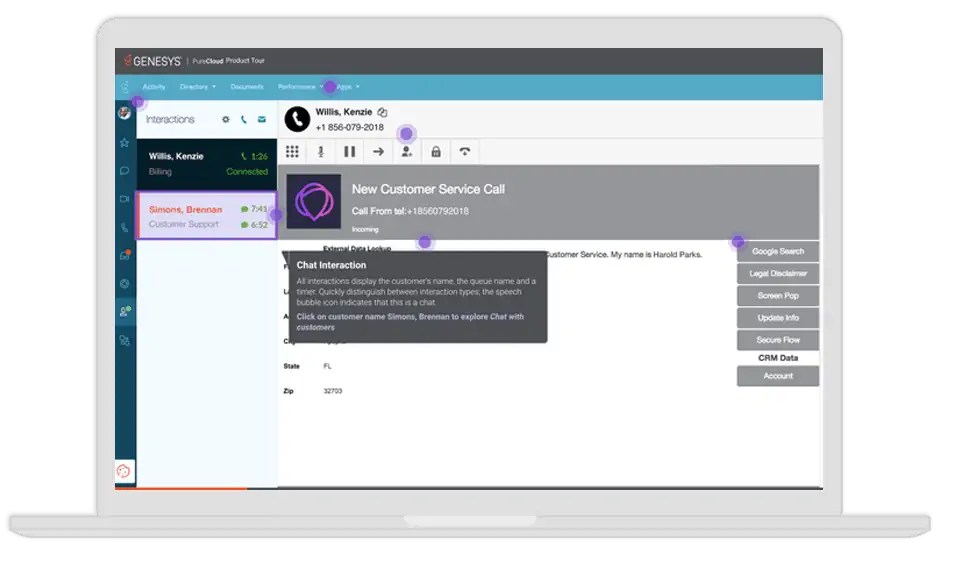
Task: Click the star favorites icon in sidebar
Action: 125,142
